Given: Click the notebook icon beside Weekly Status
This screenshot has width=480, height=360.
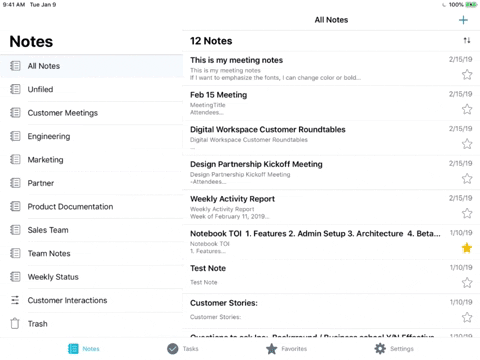Looking at the screenshot, I should coord(15,277).
